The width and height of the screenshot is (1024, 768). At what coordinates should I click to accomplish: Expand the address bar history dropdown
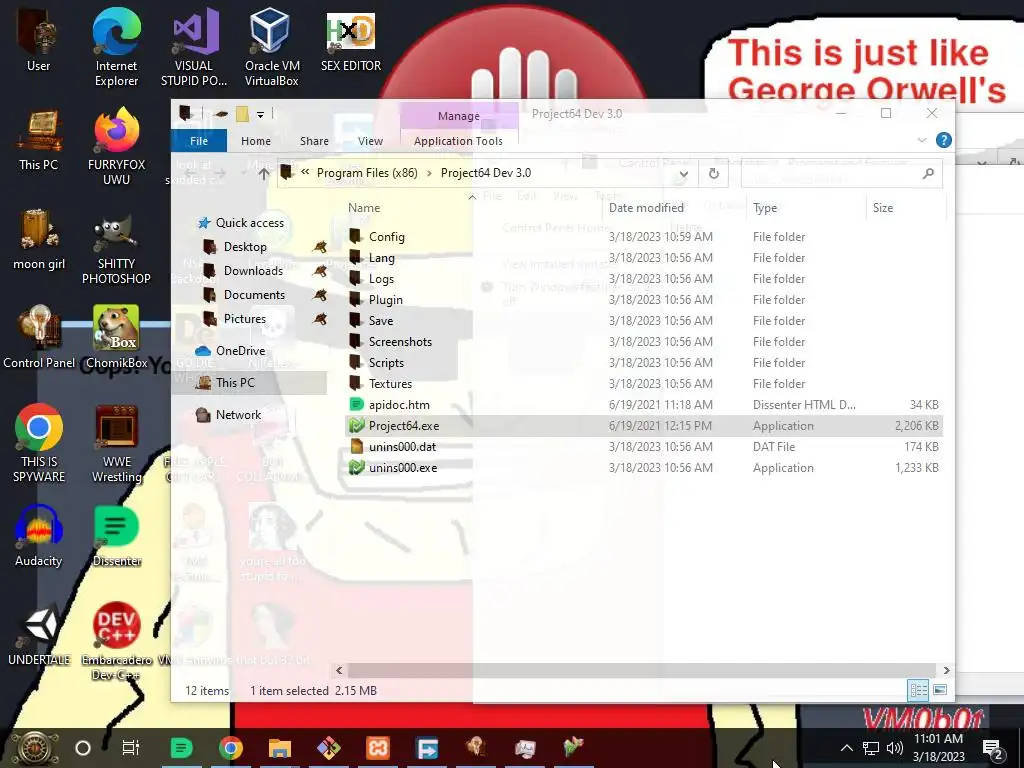pyautogui.click(x=683, y=174)
